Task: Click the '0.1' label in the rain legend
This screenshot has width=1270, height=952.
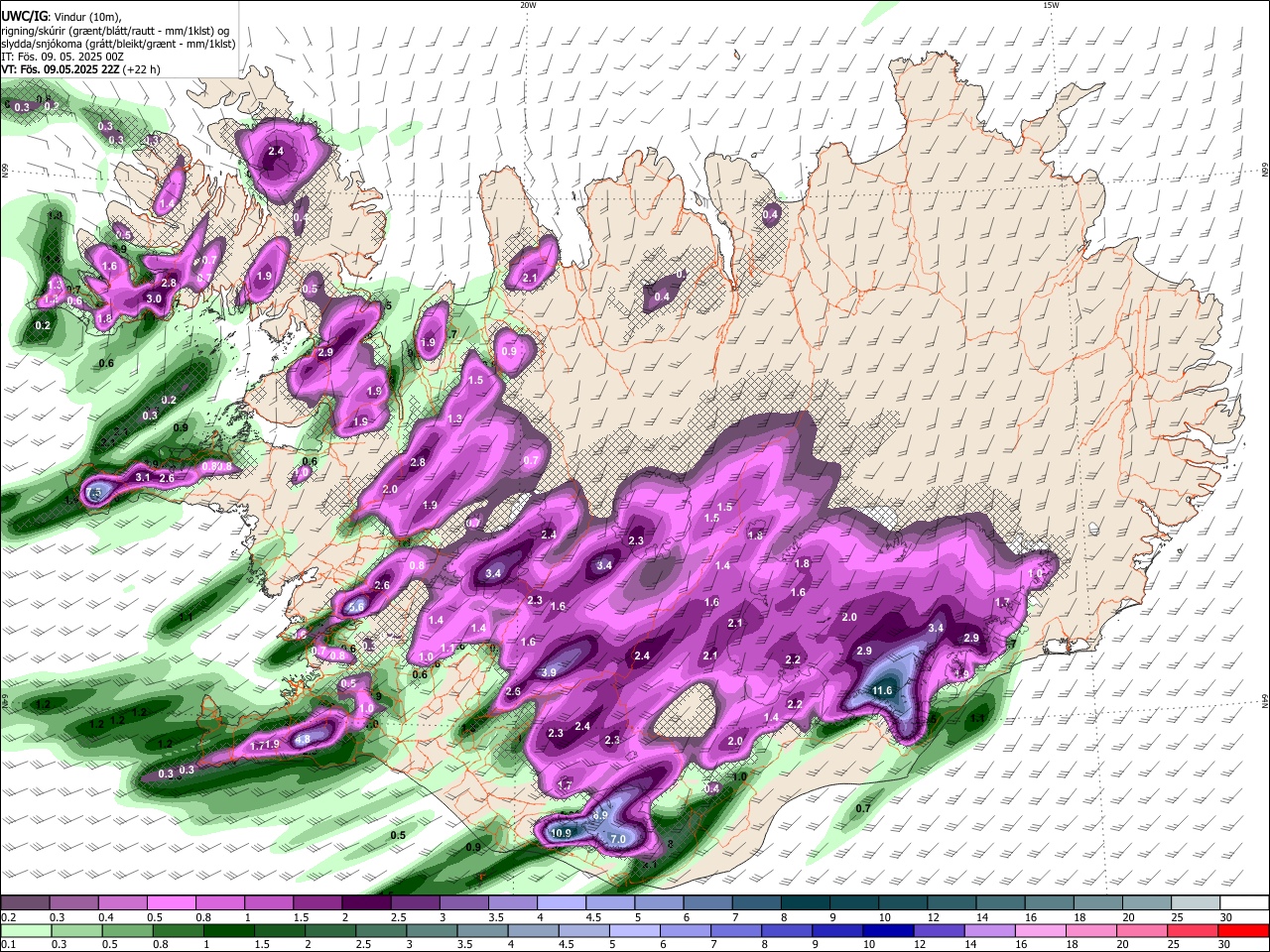Action: point(8,945)
